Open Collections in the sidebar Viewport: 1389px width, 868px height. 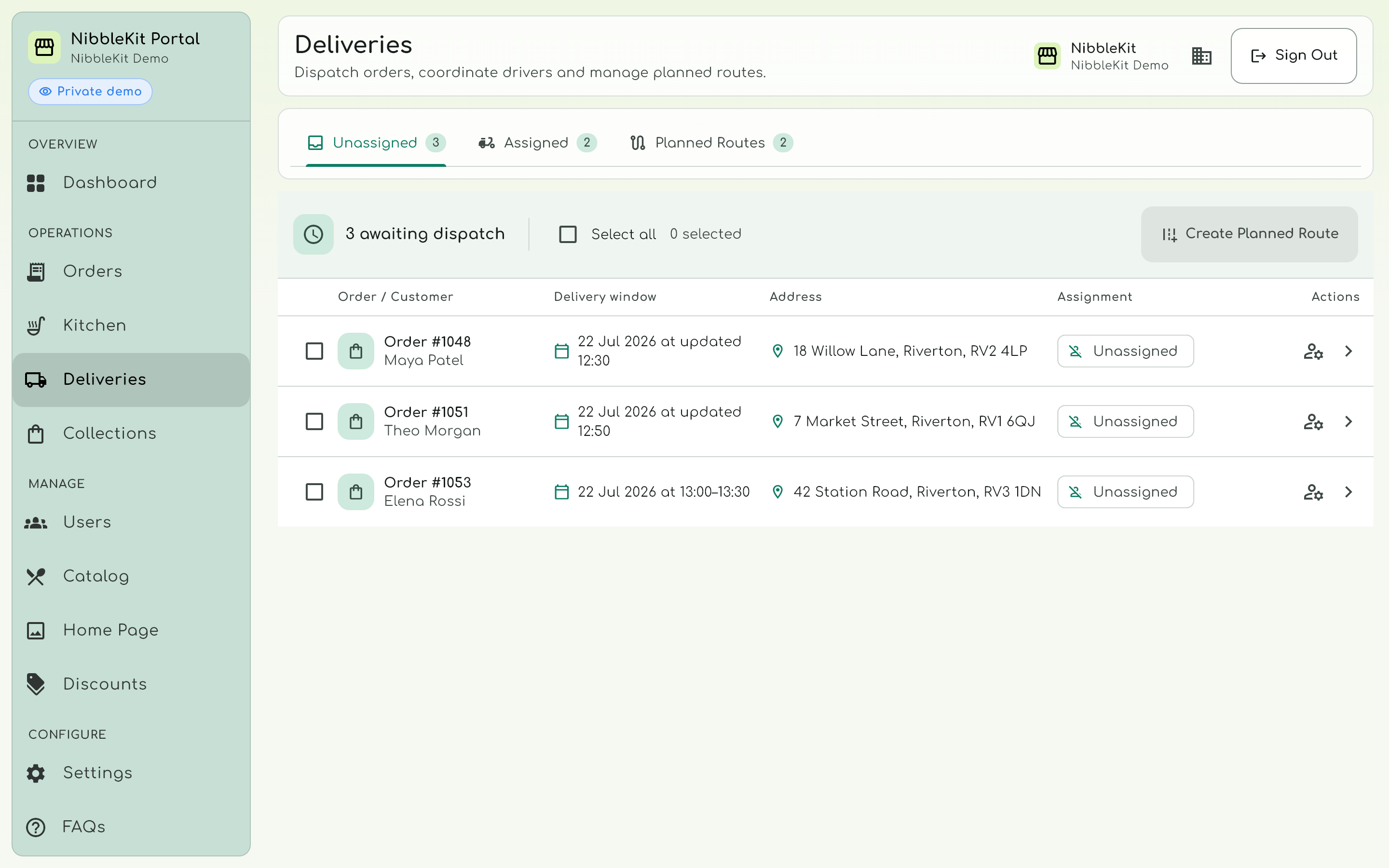point(131,434)
